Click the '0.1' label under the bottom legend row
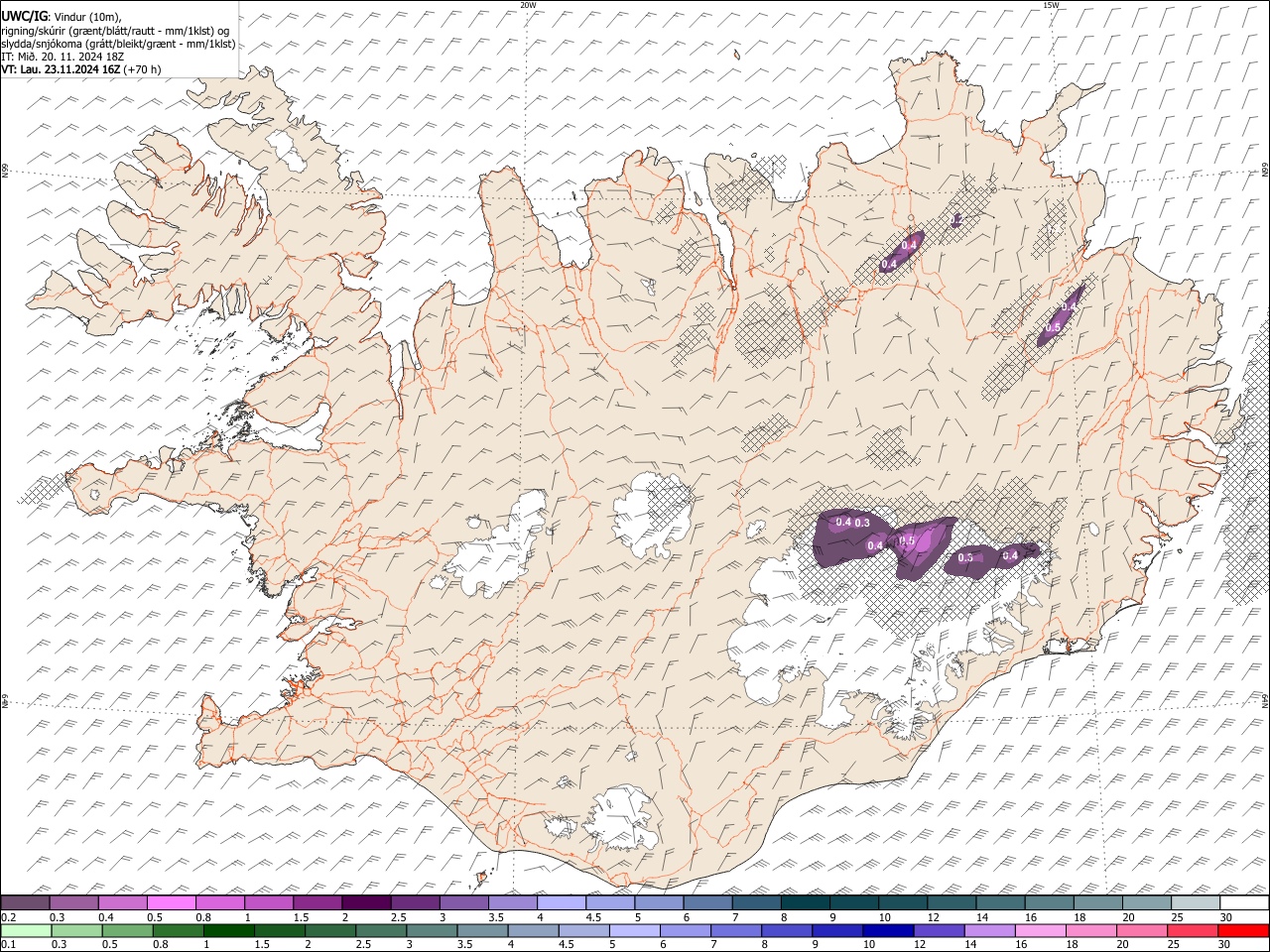 click(x=8, y=945)
